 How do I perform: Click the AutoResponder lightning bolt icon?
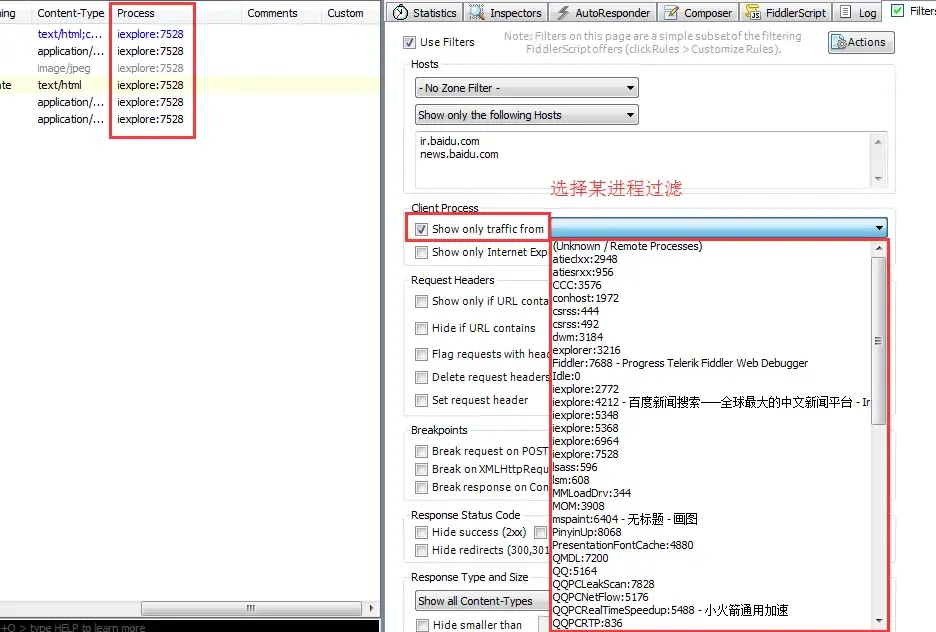562,13
